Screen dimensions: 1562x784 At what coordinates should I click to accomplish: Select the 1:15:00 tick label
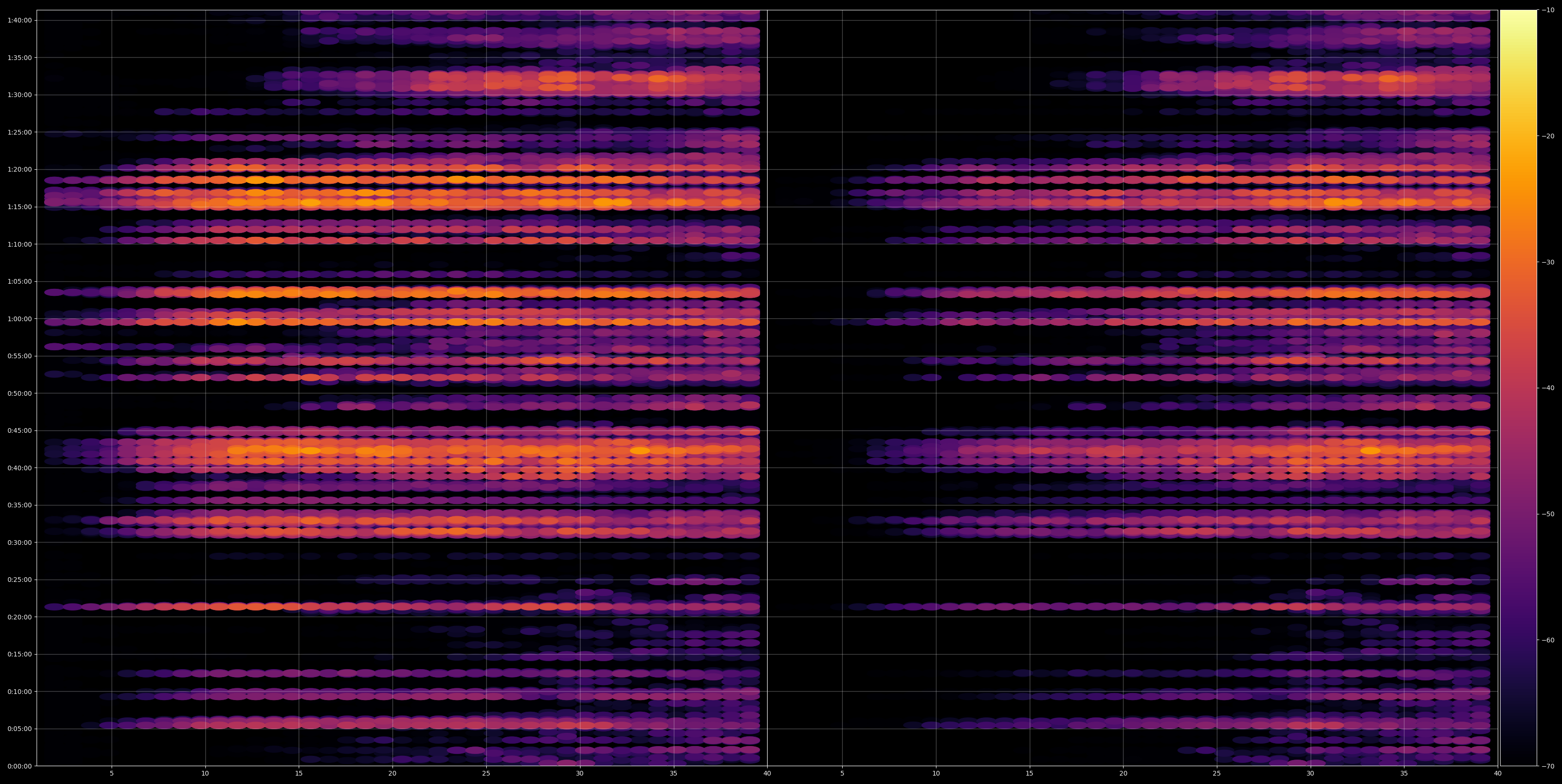tap(19, 207)
